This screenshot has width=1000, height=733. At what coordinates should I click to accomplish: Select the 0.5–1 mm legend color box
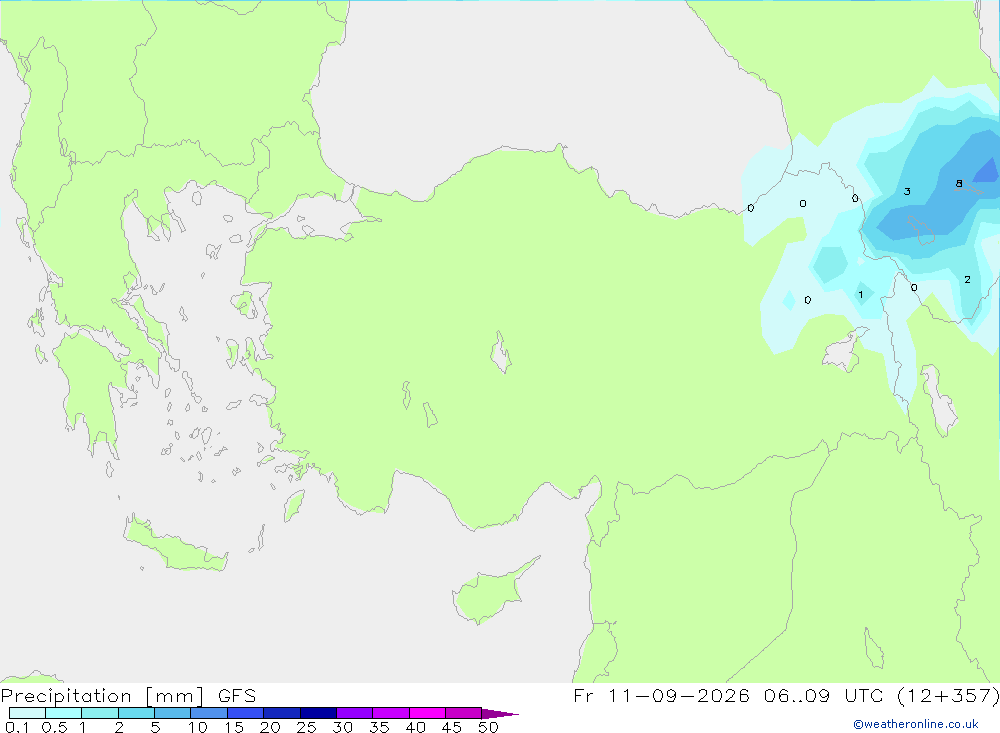coord(64,713)
